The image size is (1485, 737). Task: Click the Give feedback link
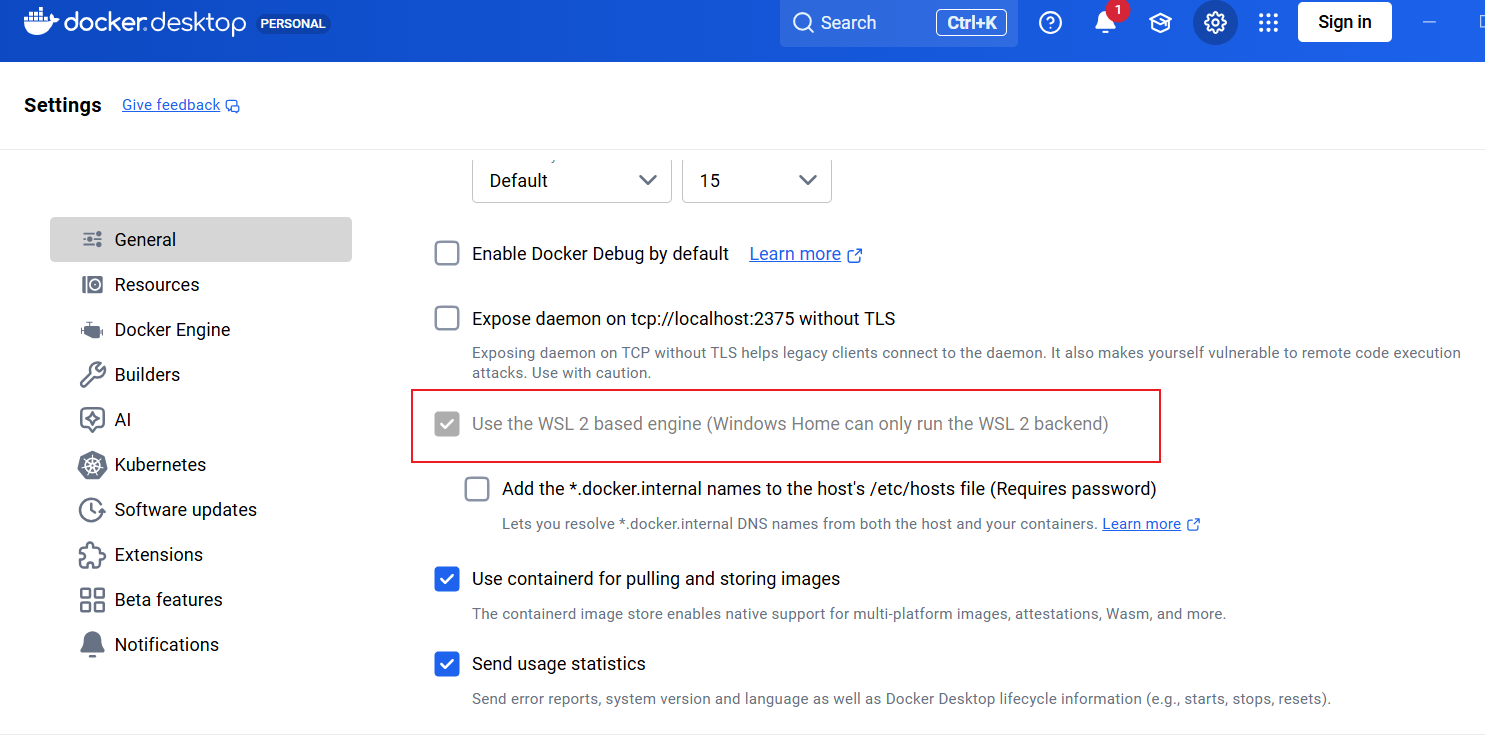(181, 105)
